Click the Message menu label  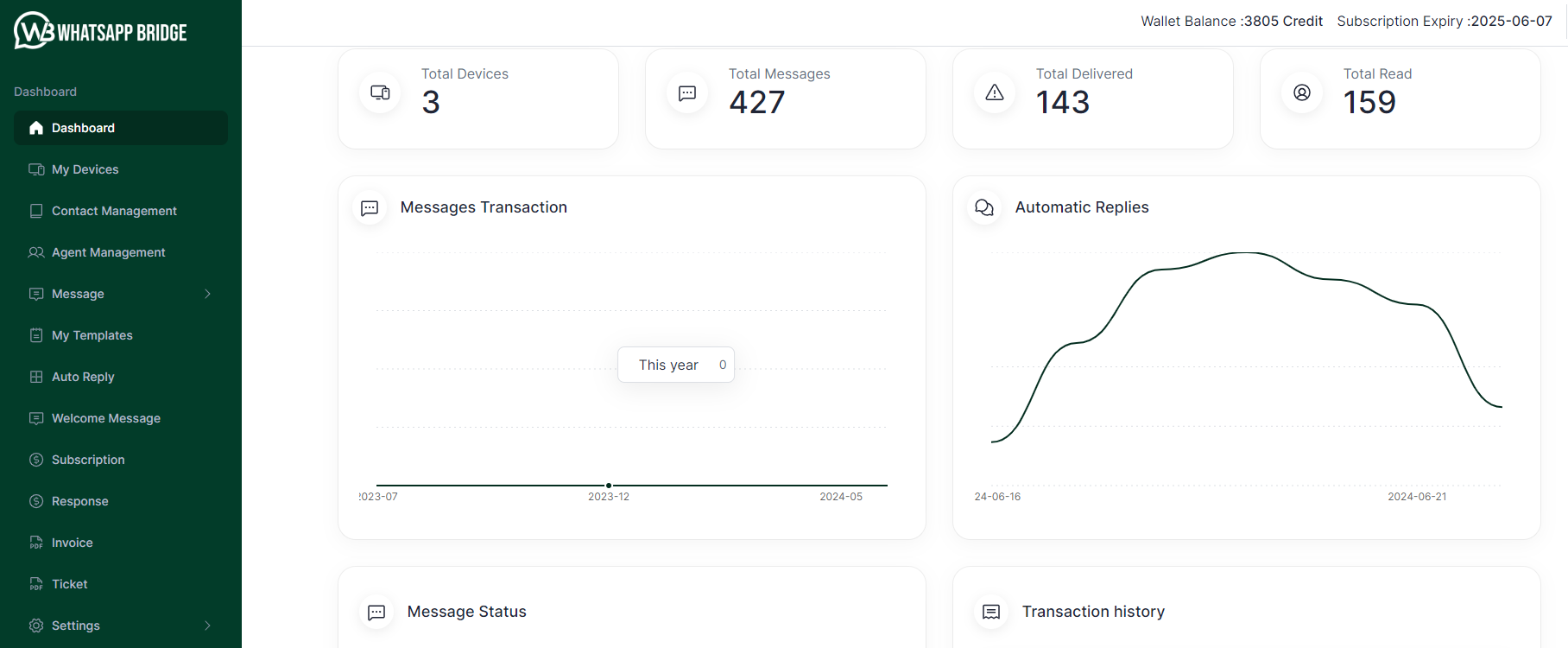[78, 294]
